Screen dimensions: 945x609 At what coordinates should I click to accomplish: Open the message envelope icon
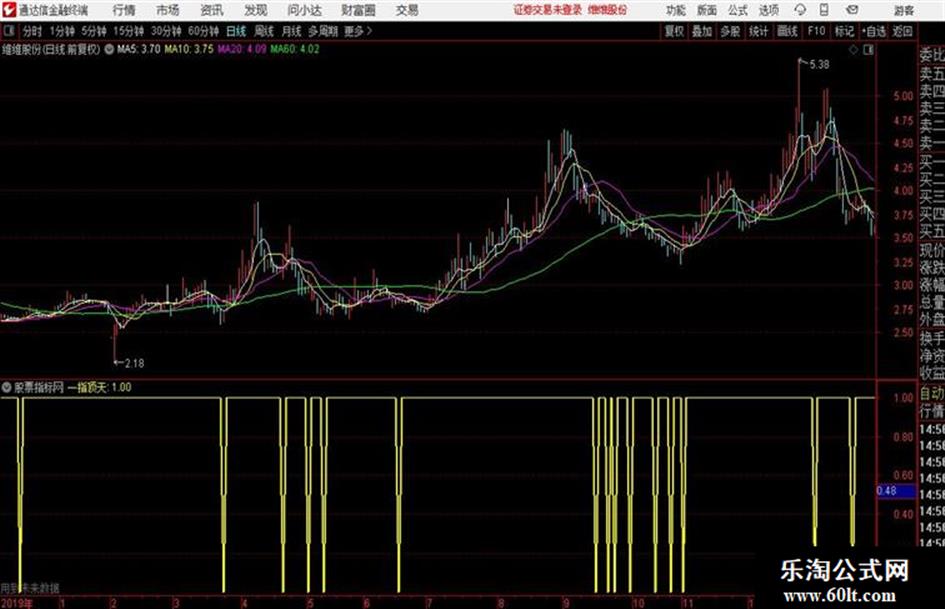click(x=852, y=10)
